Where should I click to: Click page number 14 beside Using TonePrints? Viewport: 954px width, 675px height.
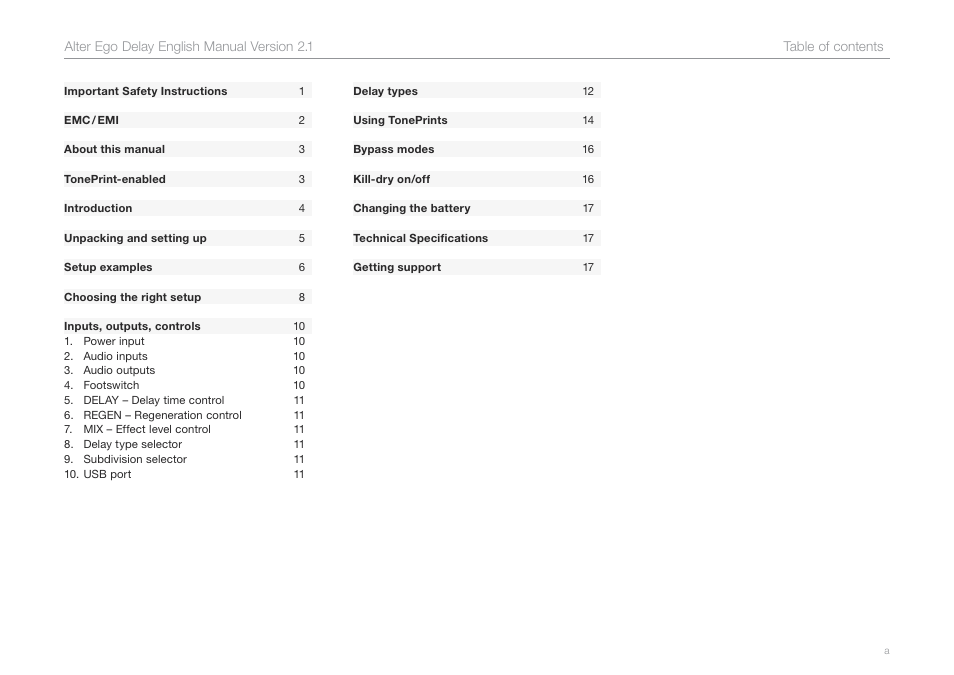click(x=588, y=121)
